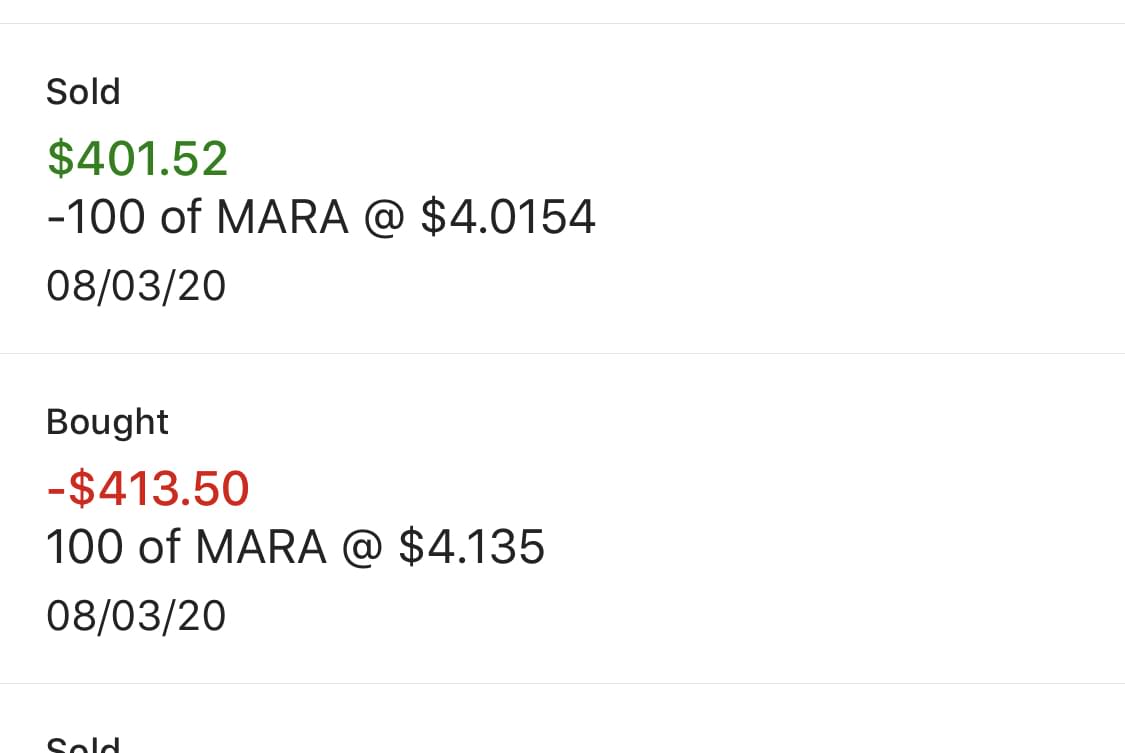1125x753 pixels.
Task: Select the '-100 of MARA @ $4.0154' line
Action: [320, 218]
